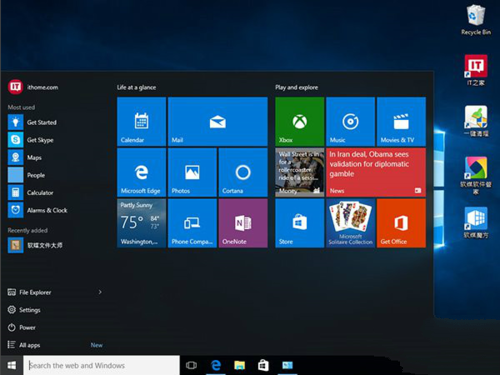Open the Phone Companion tile
The width and height of the screenshot is (500, 375).
192,223
